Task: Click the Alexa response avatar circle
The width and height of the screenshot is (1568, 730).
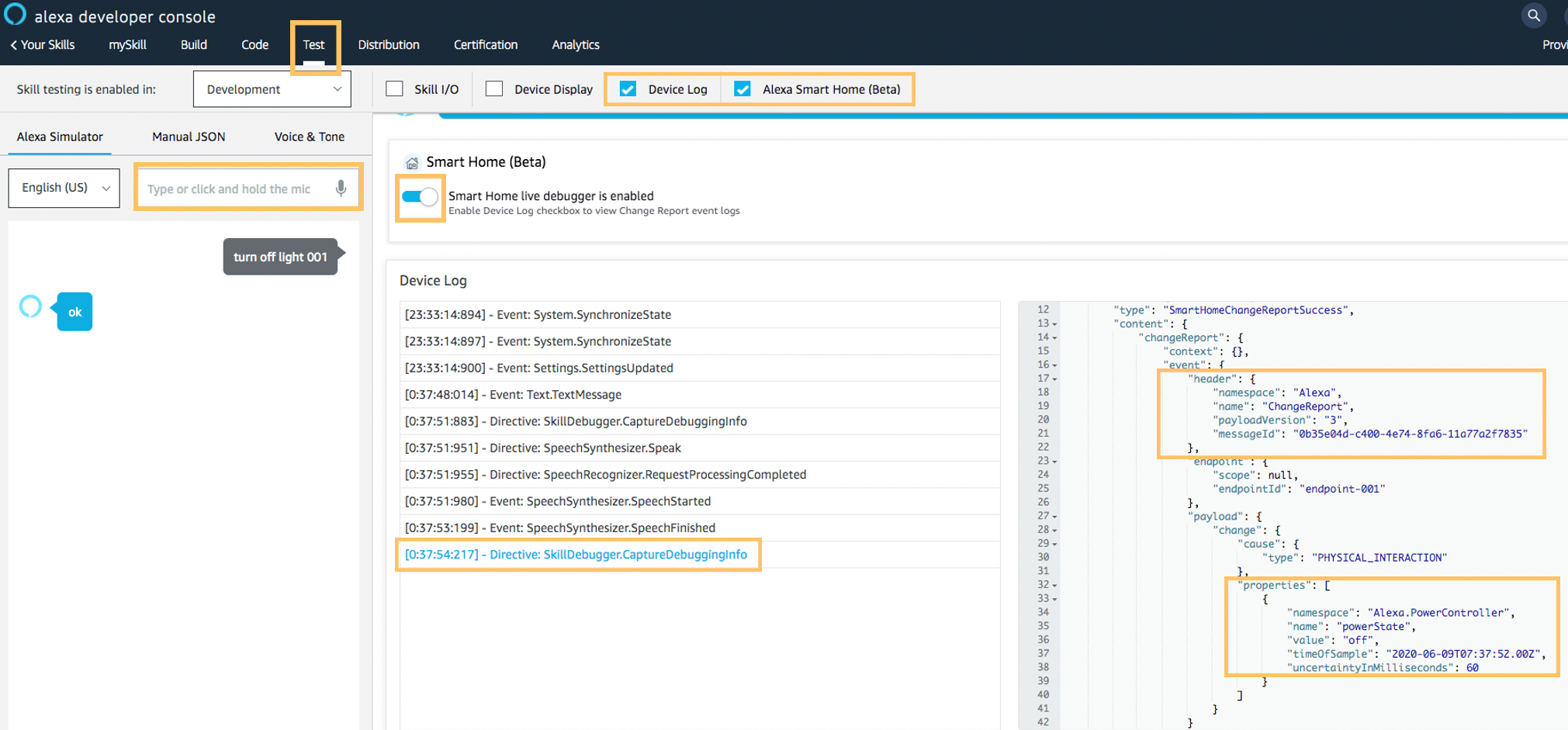Action: 30,306
